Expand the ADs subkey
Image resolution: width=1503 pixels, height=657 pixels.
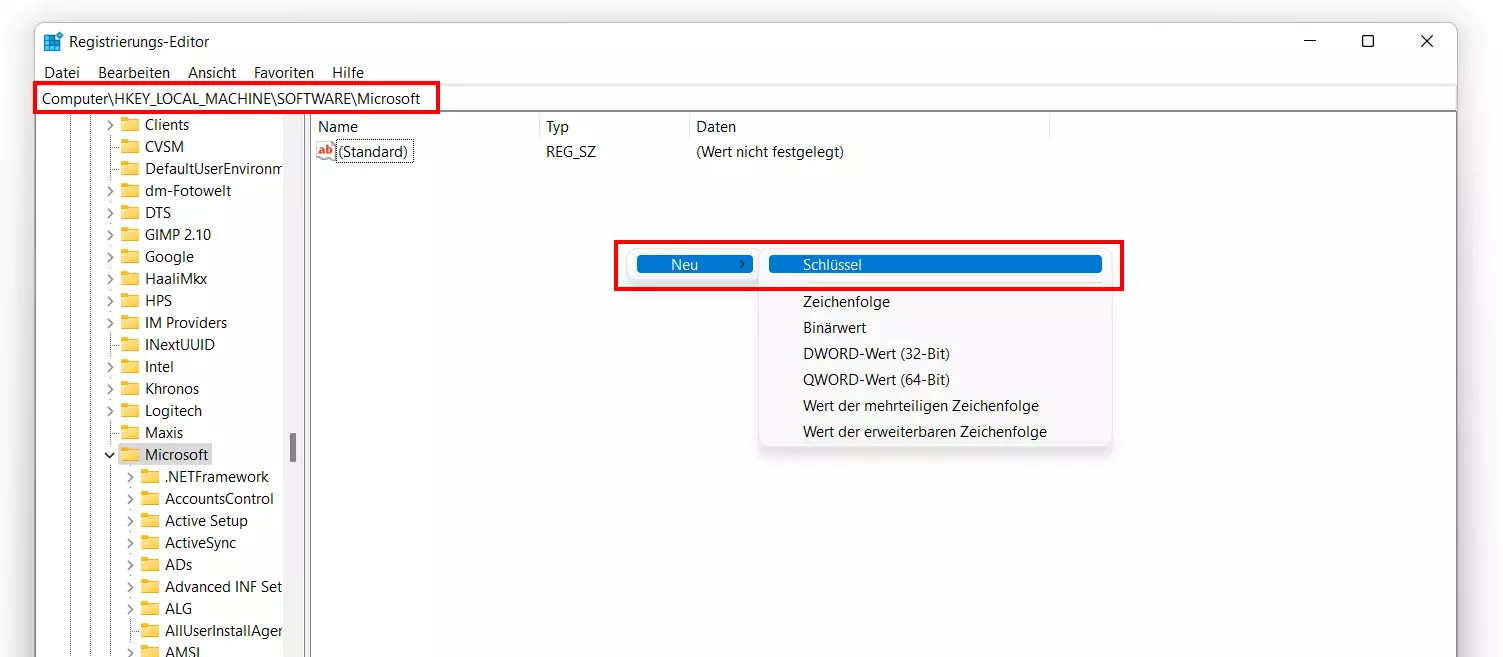130,565
